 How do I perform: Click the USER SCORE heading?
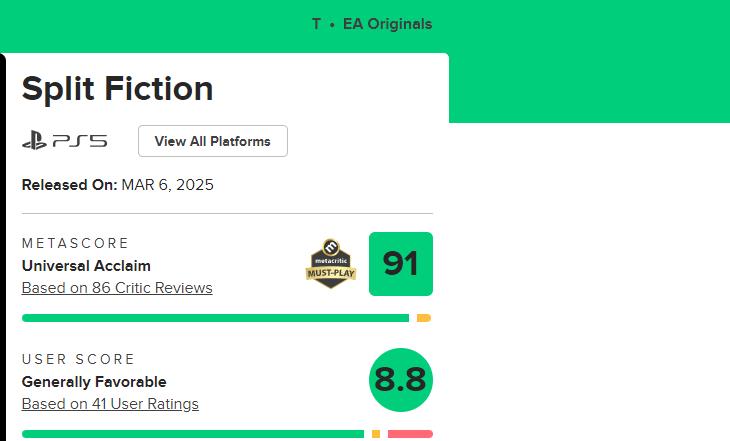coord(78,360)
